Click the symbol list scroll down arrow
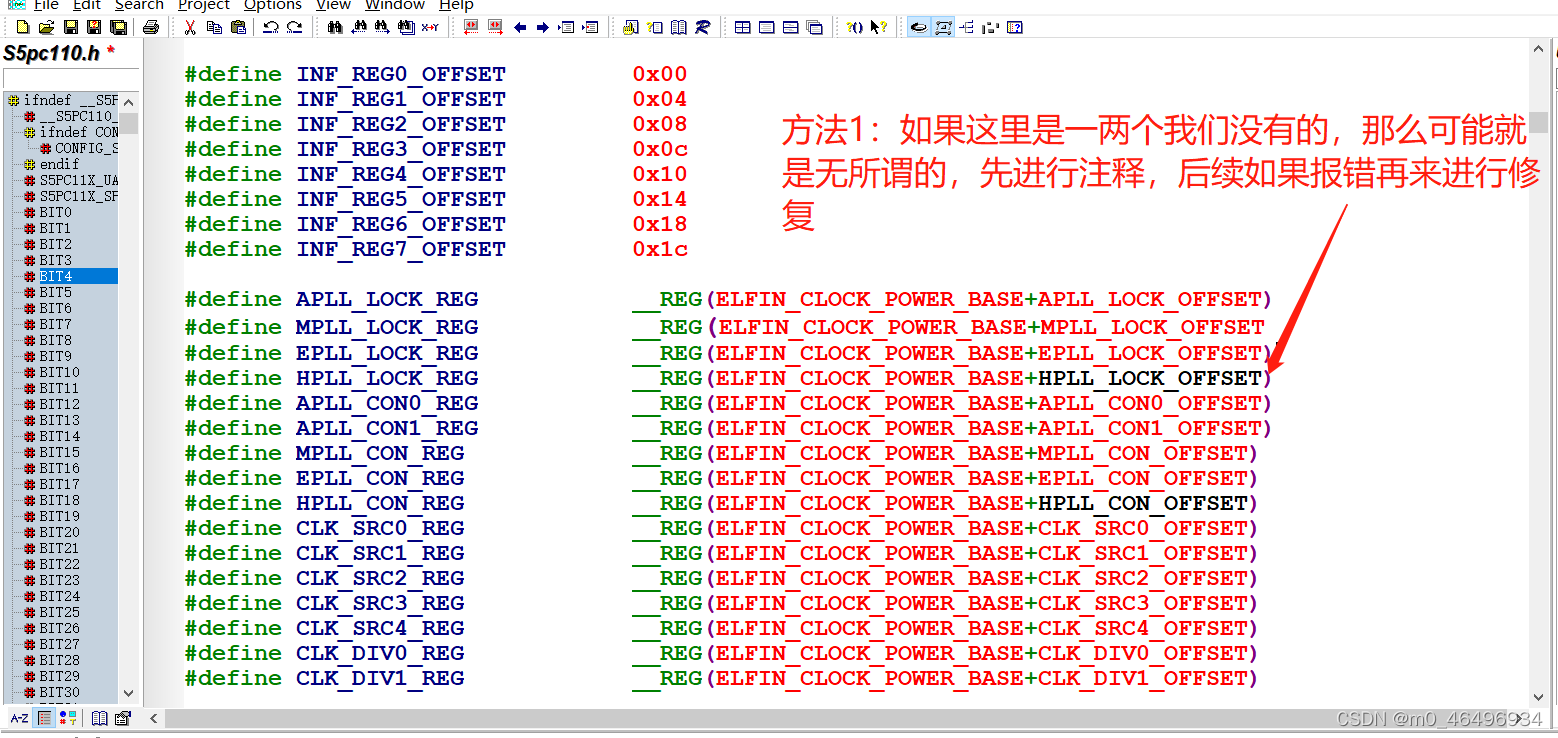The width and height of the screenshot is (1558, 738). 128,692
